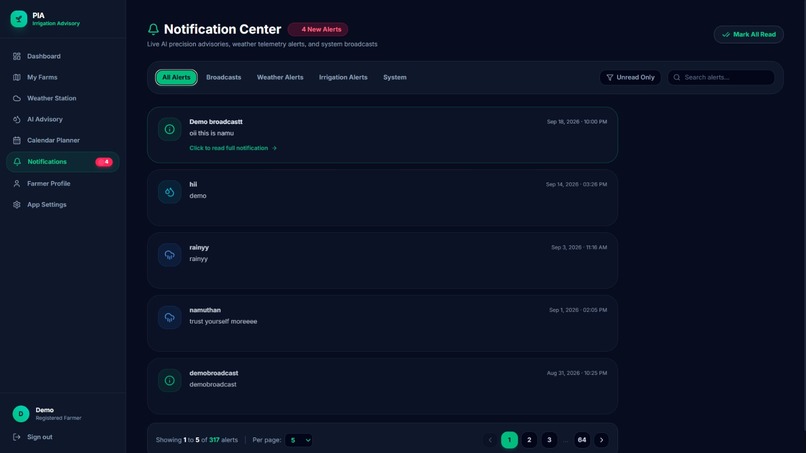This screenshot has width=806, height=453.
Task: Click the info icon on Demo broadcastt
Action: pos(170,129)
